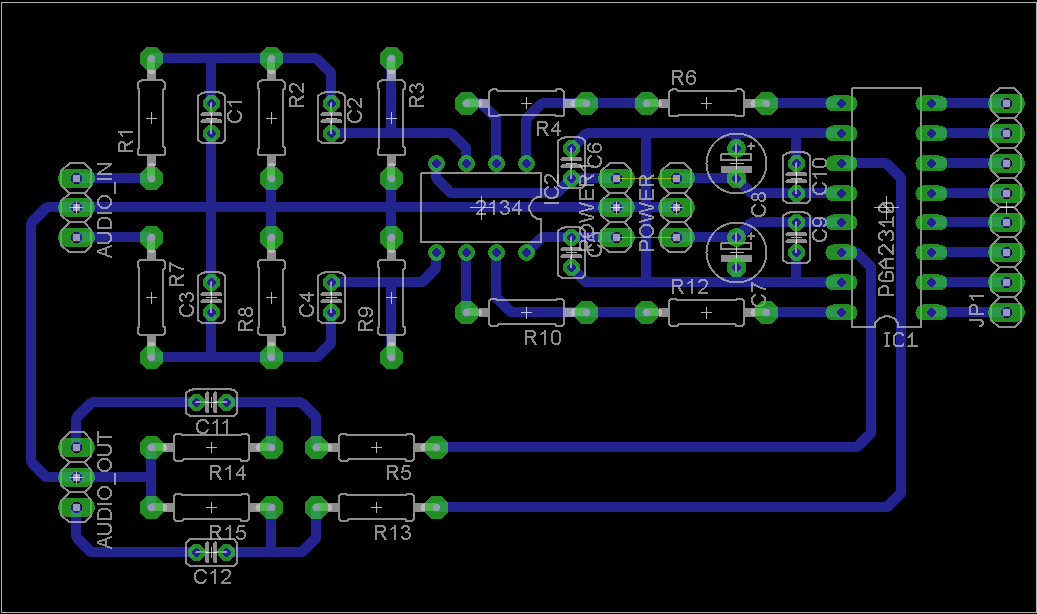
Task: Click the R7 label text
Action: click(x=177, y=275)
